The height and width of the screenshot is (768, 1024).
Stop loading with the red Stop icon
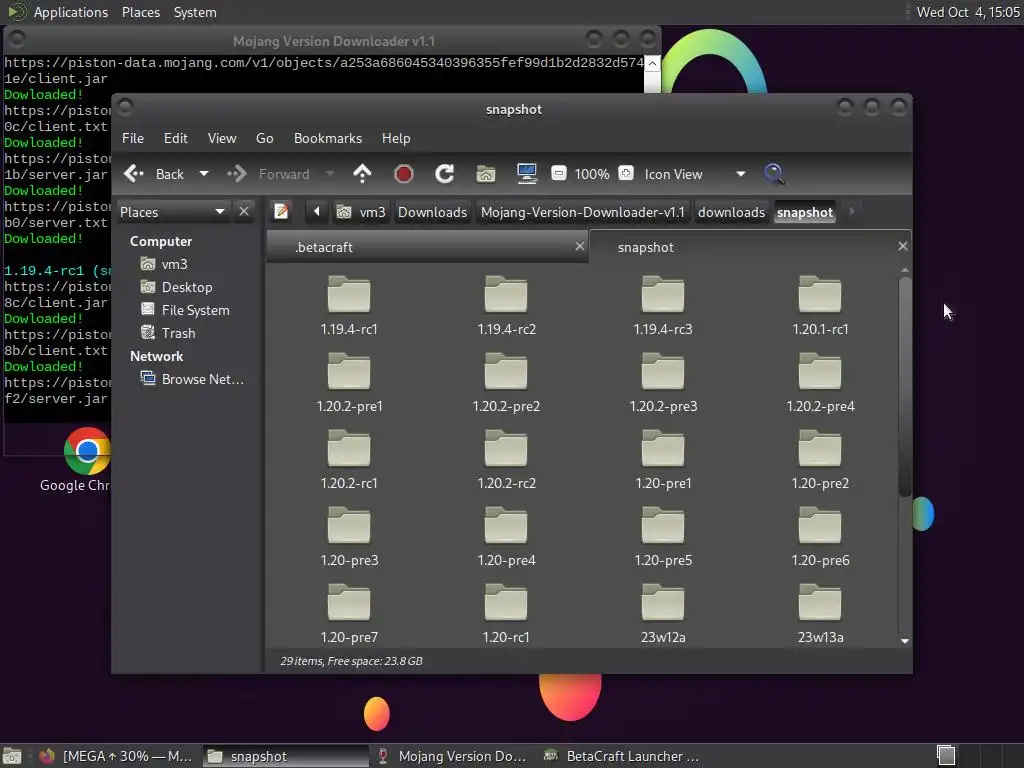click(x=404, y=174)
